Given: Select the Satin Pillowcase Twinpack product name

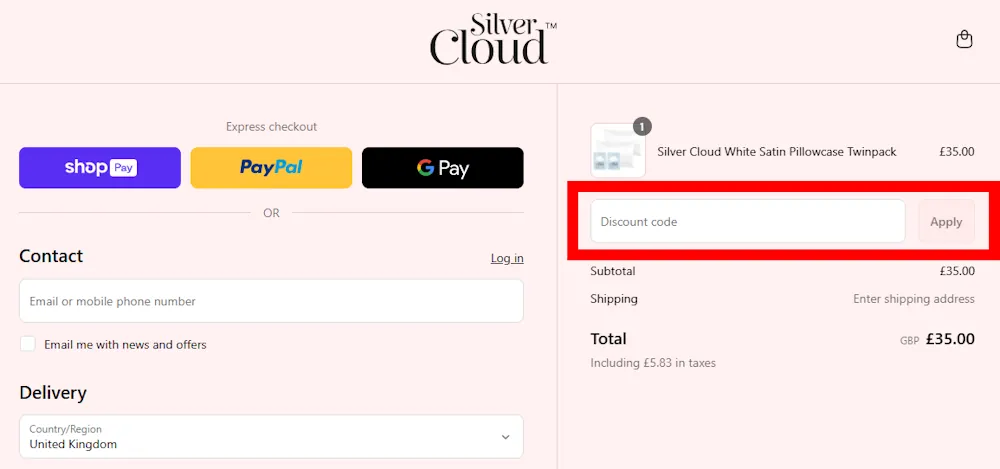Looking at the screenshot, I should tap(776, 152).
